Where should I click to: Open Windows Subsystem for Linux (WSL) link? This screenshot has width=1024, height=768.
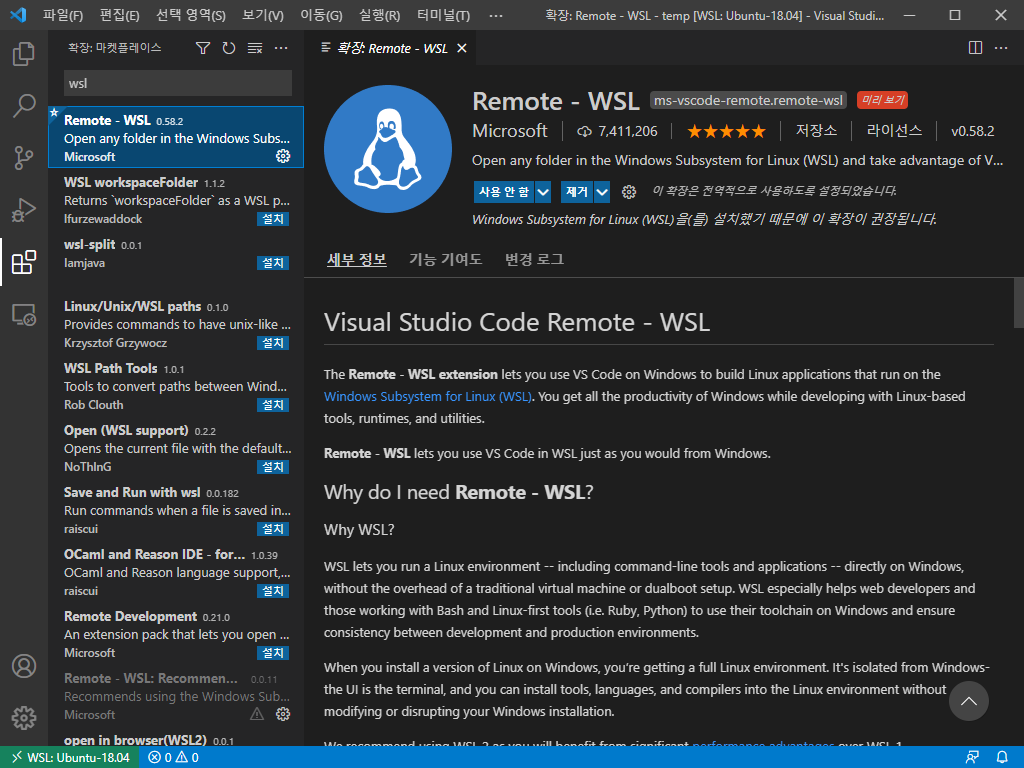pyautogui.click(x=428, y=396)
